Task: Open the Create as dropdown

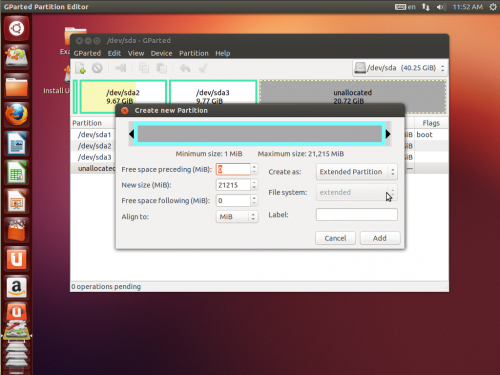Action: coord(357,172)
